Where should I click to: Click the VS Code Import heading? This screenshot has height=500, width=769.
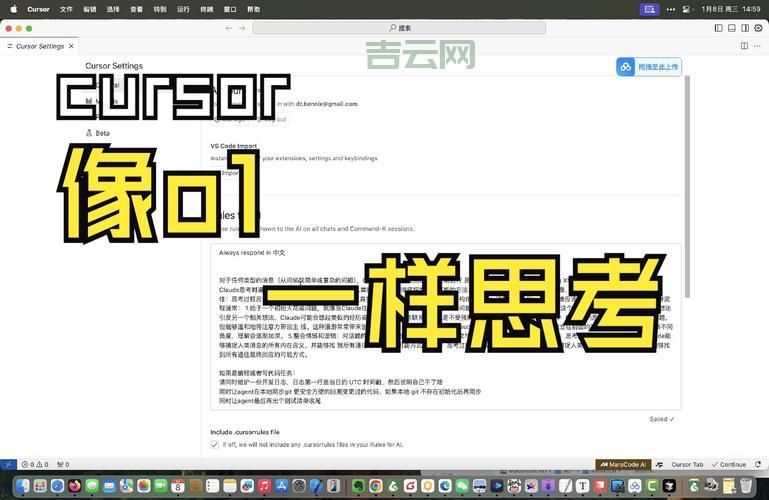pyautogui.click(x=233, y=146)
